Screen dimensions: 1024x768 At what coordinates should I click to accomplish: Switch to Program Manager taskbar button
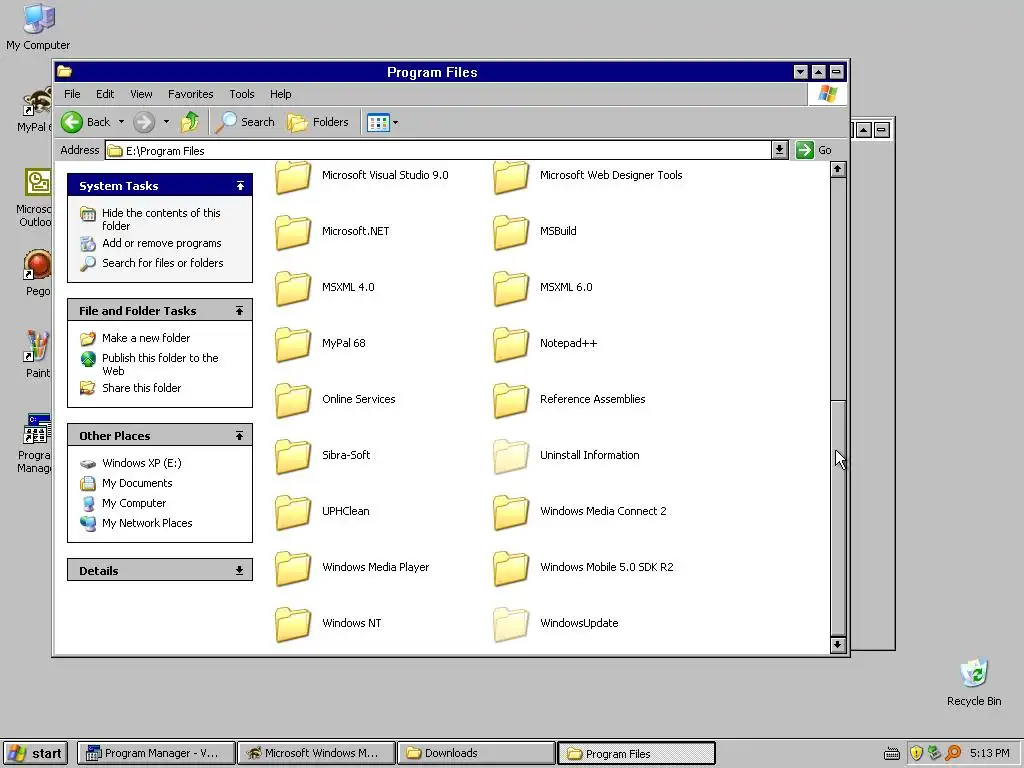[156, 754]
